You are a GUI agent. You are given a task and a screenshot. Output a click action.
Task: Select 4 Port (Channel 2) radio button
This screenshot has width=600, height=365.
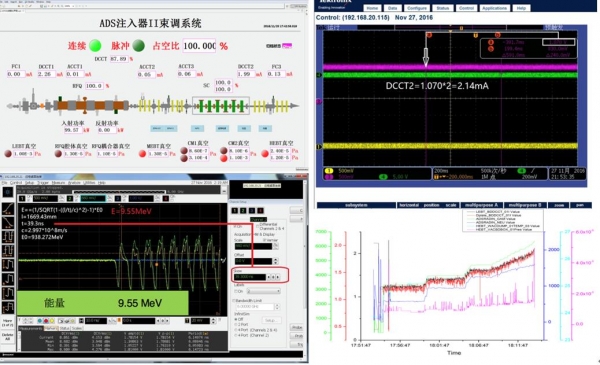[x=236, y=335]
